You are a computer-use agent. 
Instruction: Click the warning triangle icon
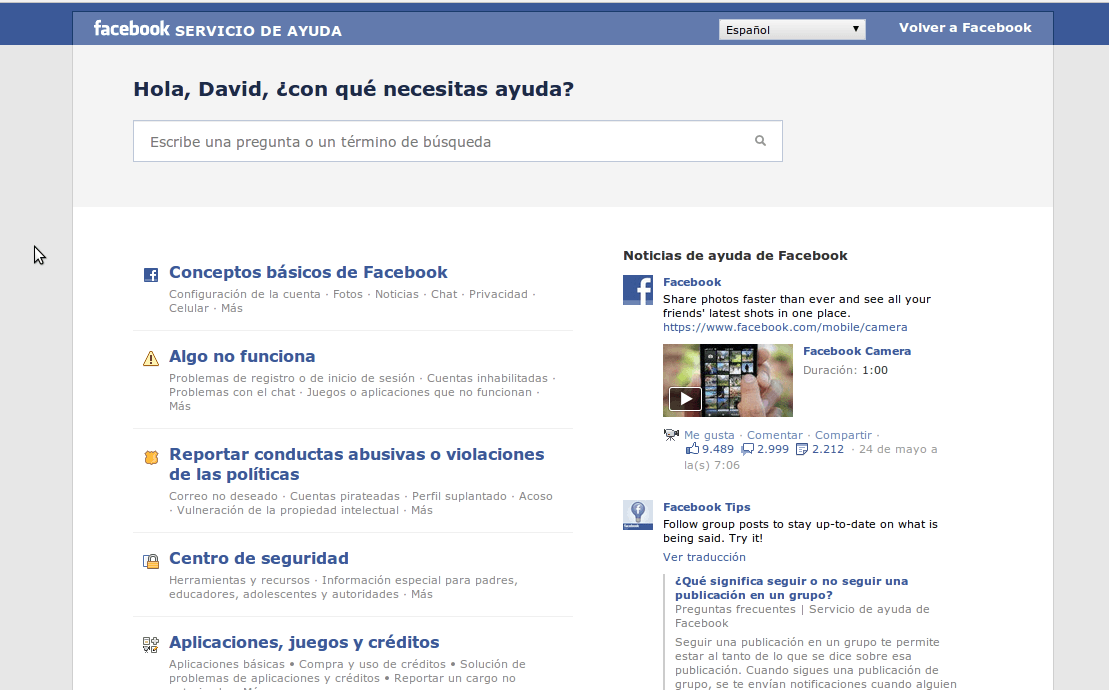pos(151,358)
